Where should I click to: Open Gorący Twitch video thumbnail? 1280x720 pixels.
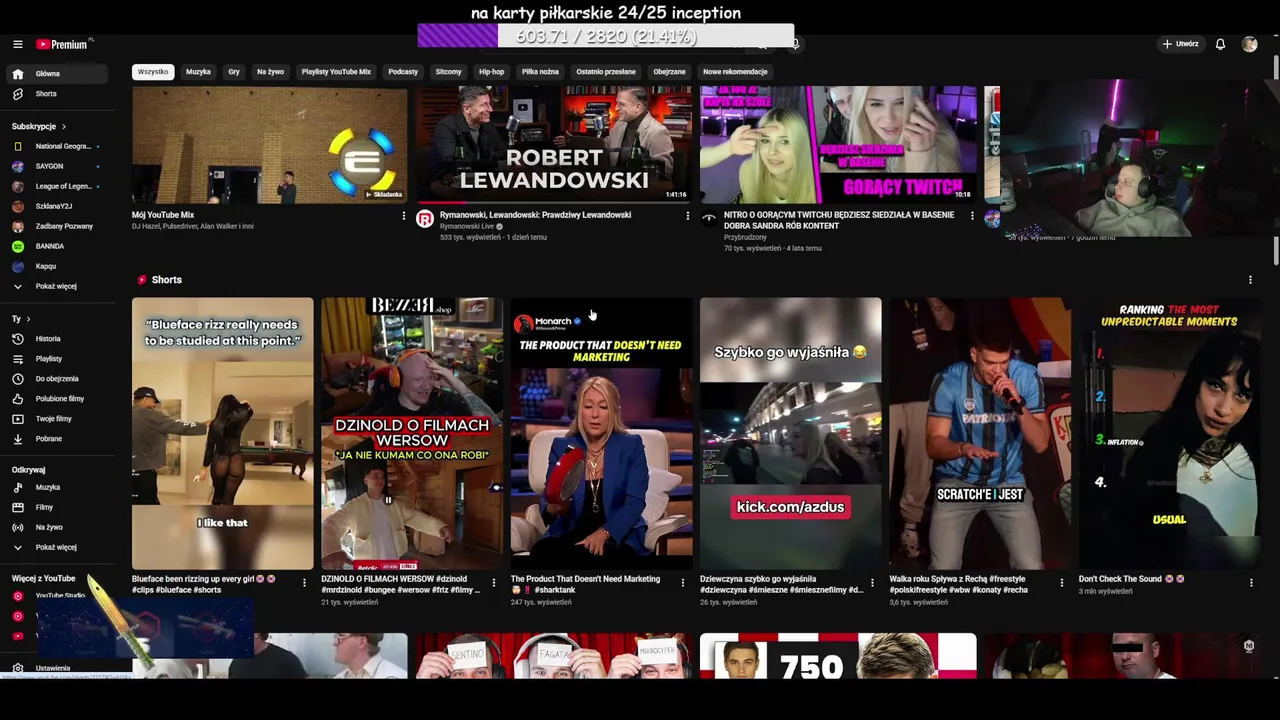point(838,145)
